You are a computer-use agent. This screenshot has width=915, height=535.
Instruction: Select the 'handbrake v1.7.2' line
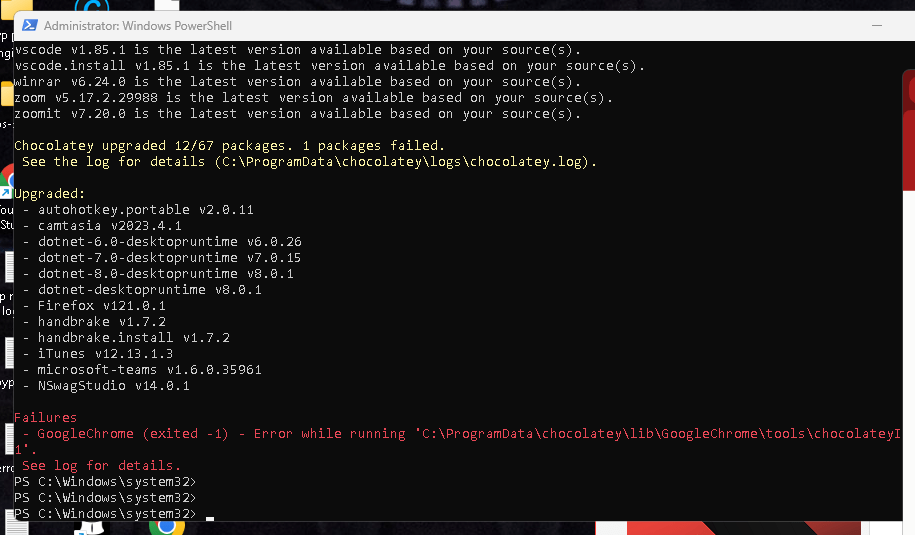click(x=94, y=322)
